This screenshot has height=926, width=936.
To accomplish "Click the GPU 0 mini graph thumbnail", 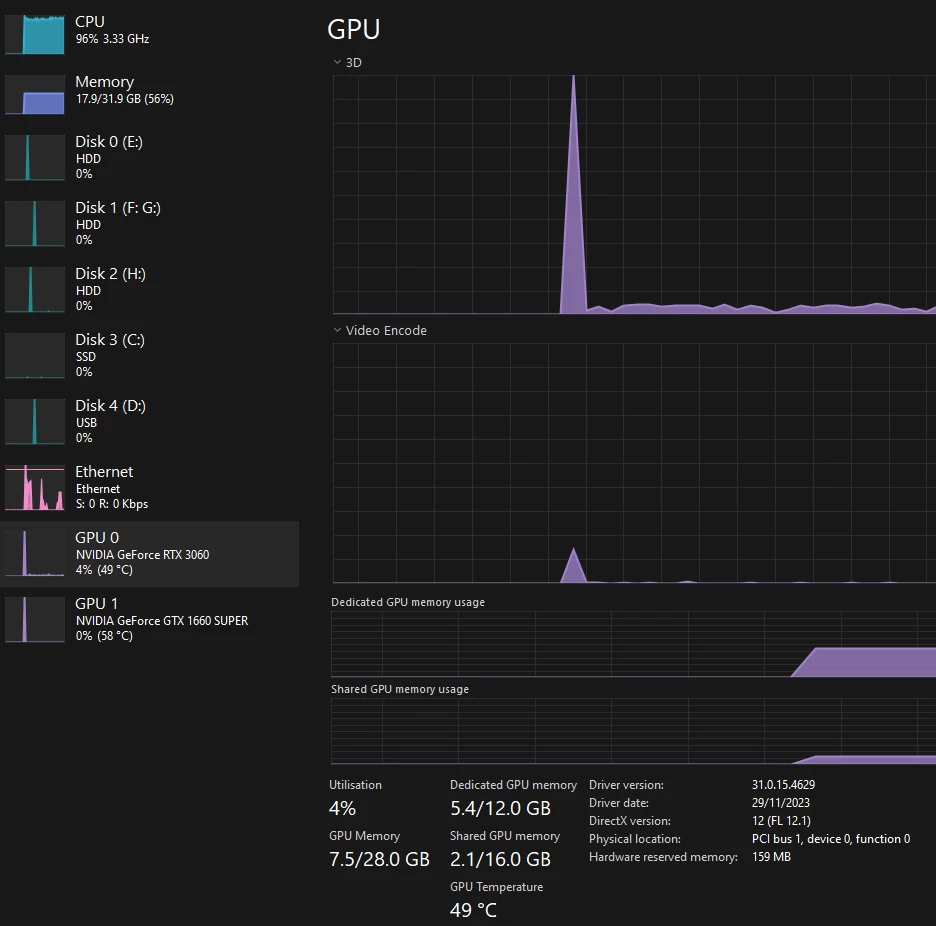I will coord(35,553).
